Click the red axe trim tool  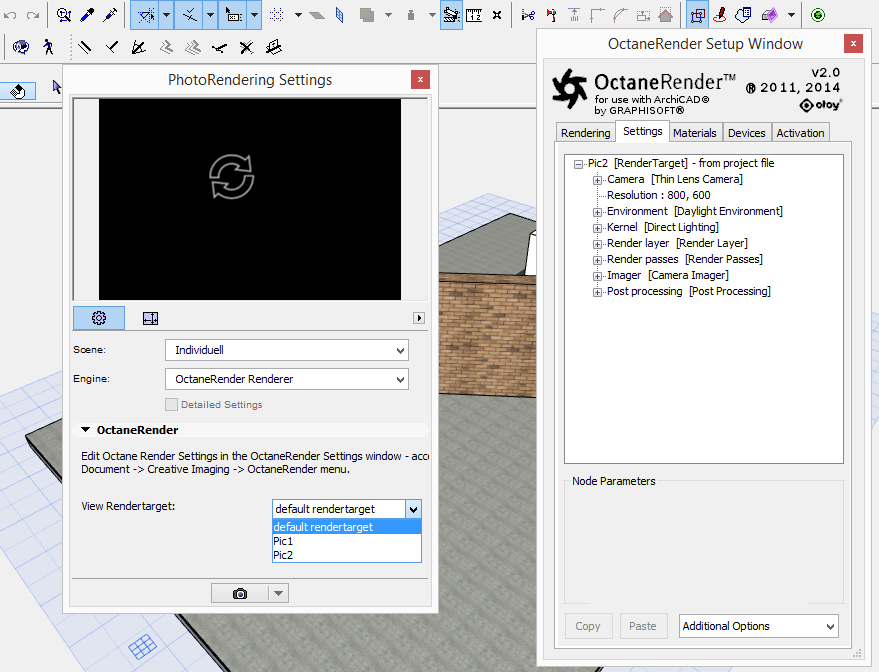coord(552,15)
